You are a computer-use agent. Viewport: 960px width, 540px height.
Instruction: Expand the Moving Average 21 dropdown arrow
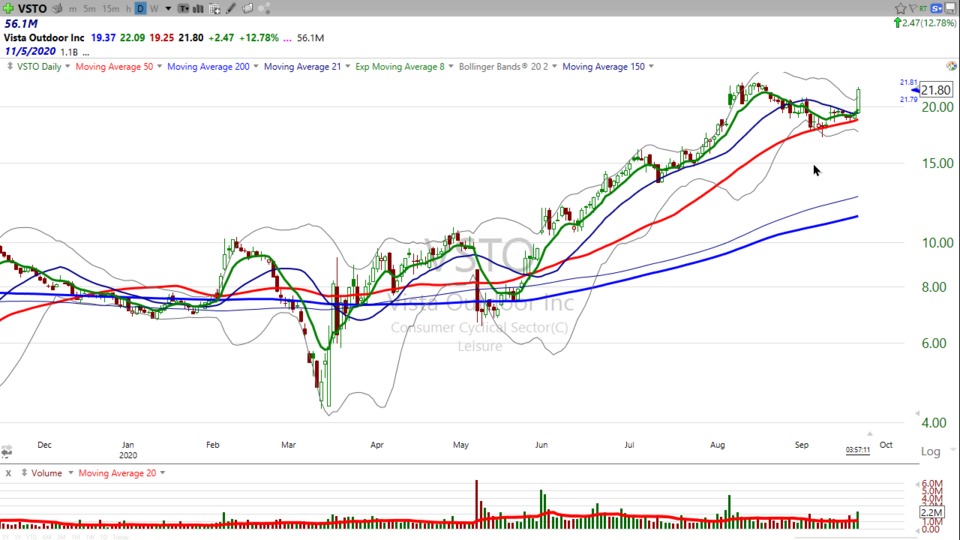coord(348,66)
